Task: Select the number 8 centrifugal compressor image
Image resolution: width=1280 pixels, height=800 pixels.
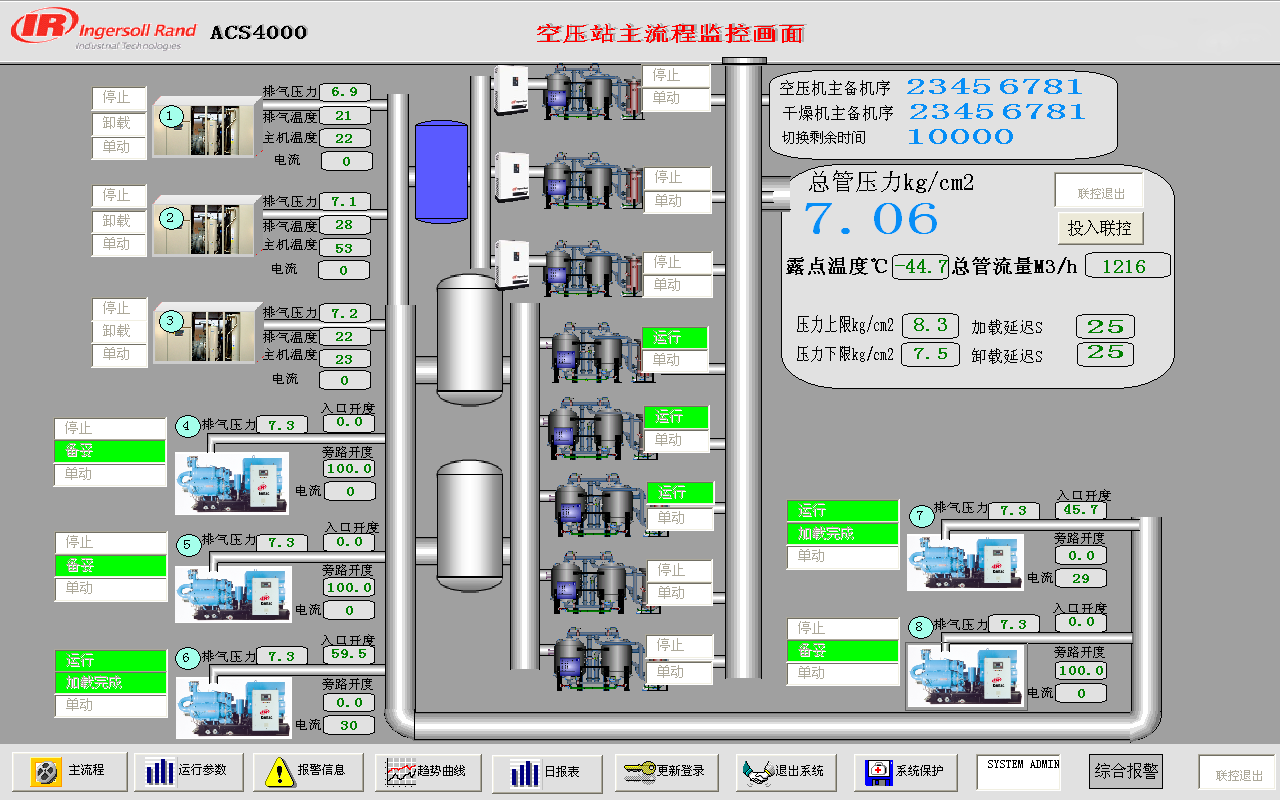Action: pos(965,676)
